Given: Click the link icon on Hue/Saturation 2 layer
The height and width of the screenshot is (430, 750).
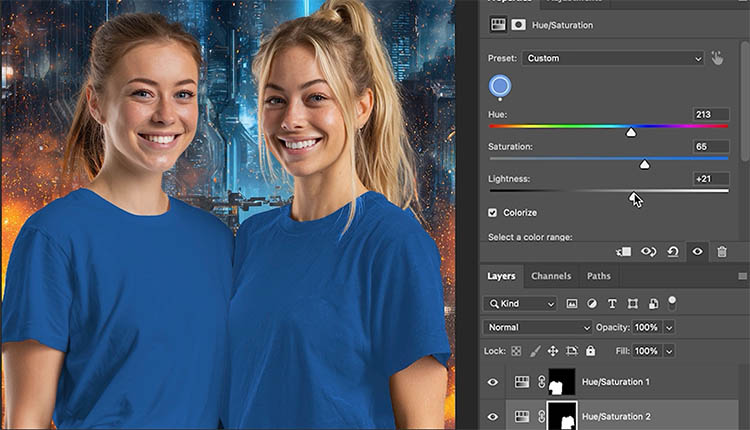Looking at the screenshot, I should click(541, 417).
